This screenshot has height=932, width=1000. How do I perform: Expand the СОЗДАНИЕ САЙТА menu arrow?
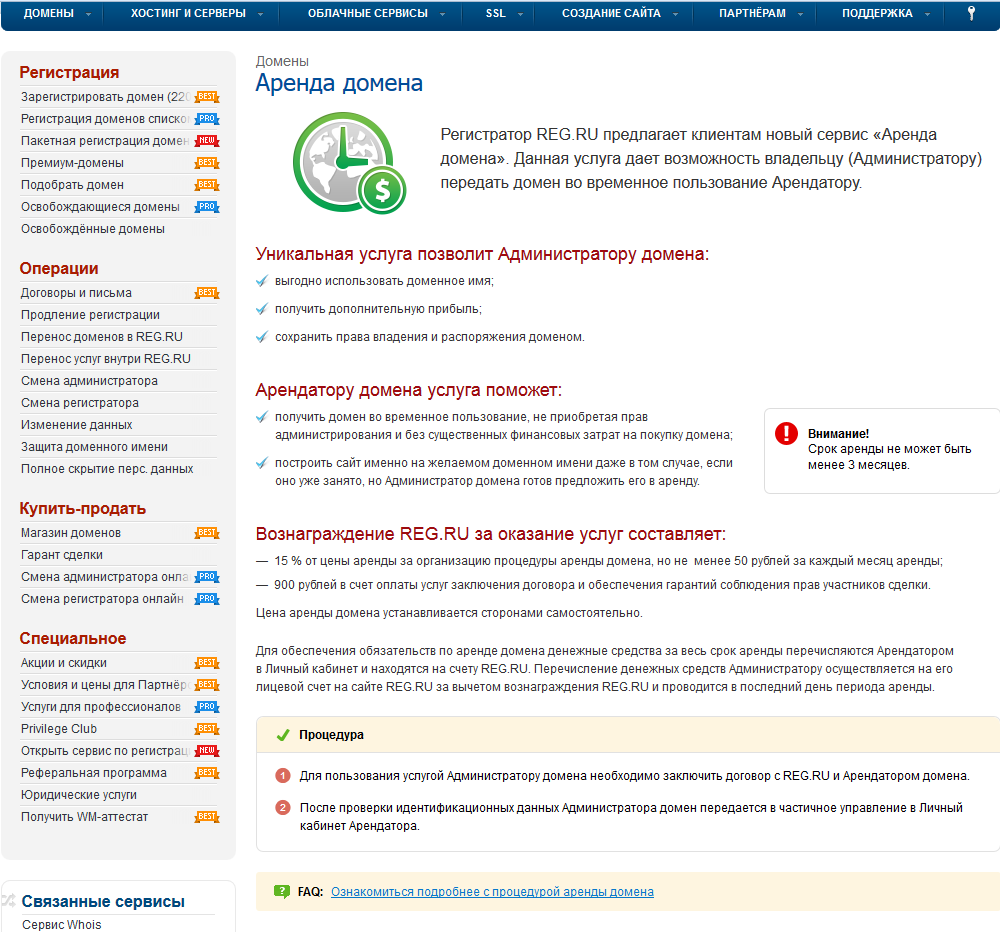675,14
